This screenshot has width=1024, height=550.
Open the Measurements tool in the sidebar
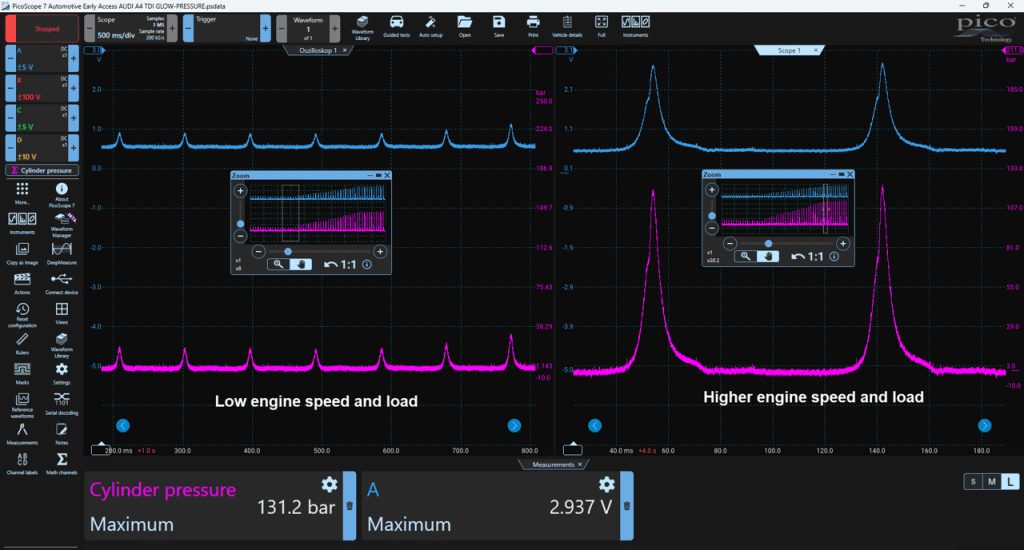(22, 434)
